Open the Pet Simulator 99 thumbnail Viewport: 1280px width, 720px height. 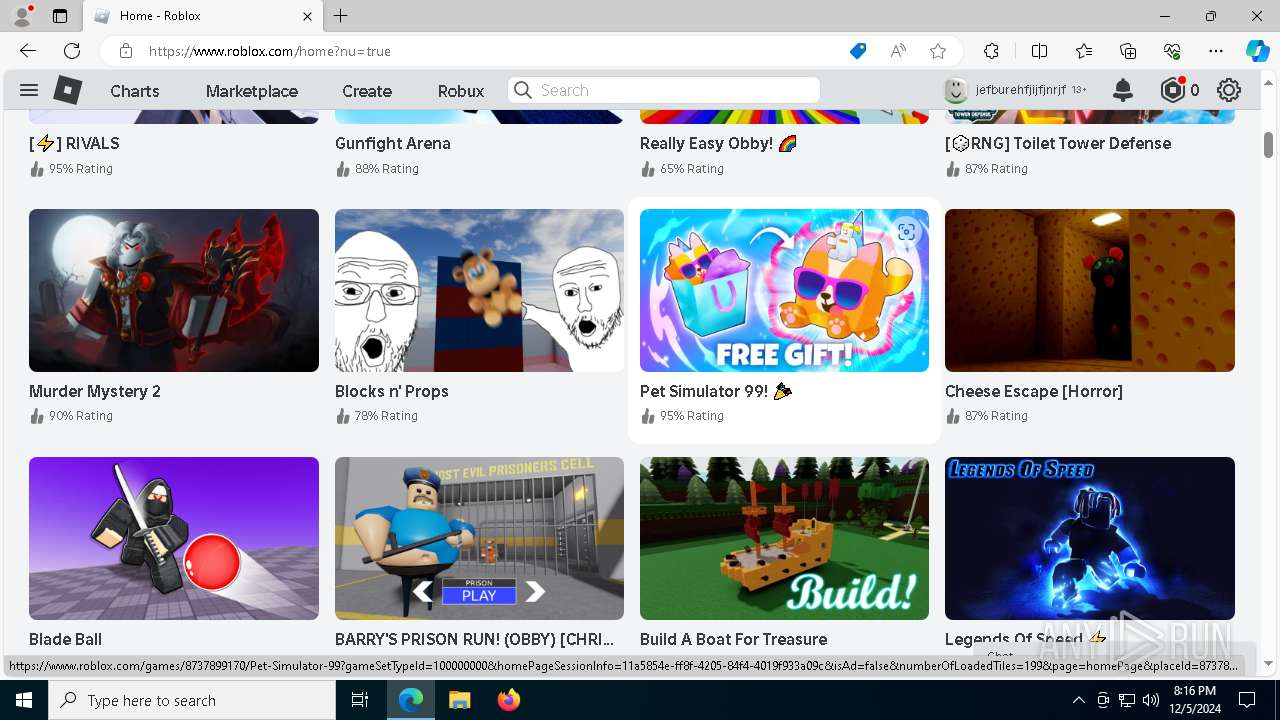tap(784, 290)
